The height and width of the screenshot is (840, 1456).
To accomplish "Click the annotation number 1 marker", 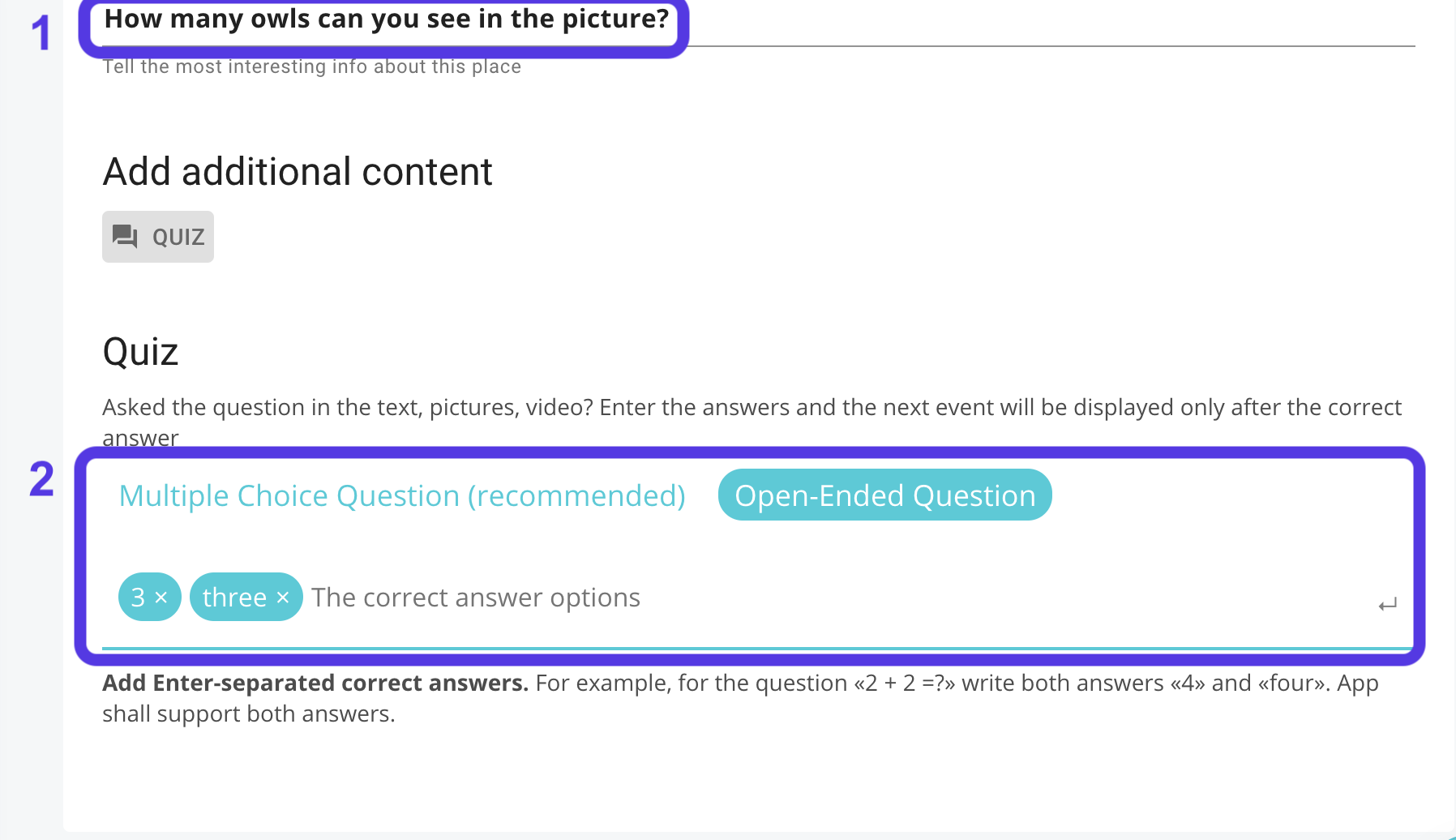I will coord(41,34).
